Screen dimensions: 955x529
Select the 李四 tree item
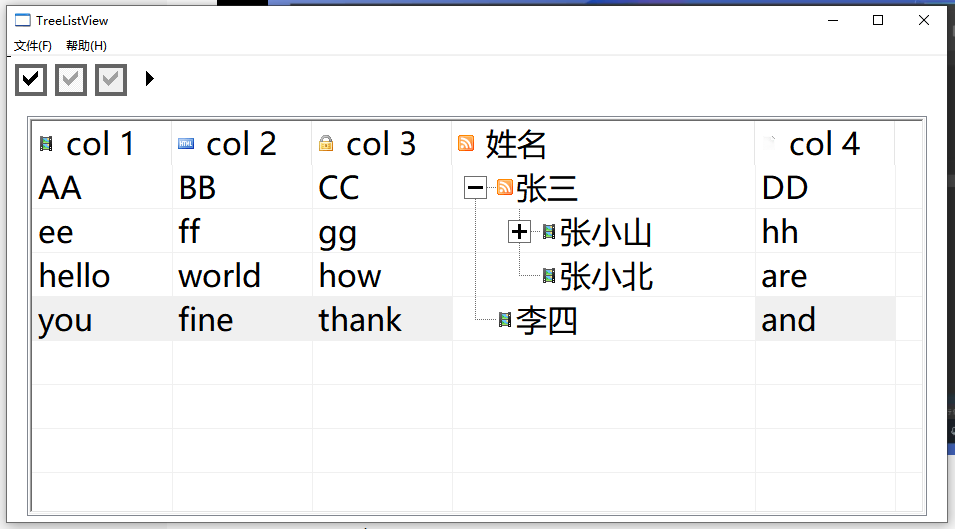click(546, 320)
